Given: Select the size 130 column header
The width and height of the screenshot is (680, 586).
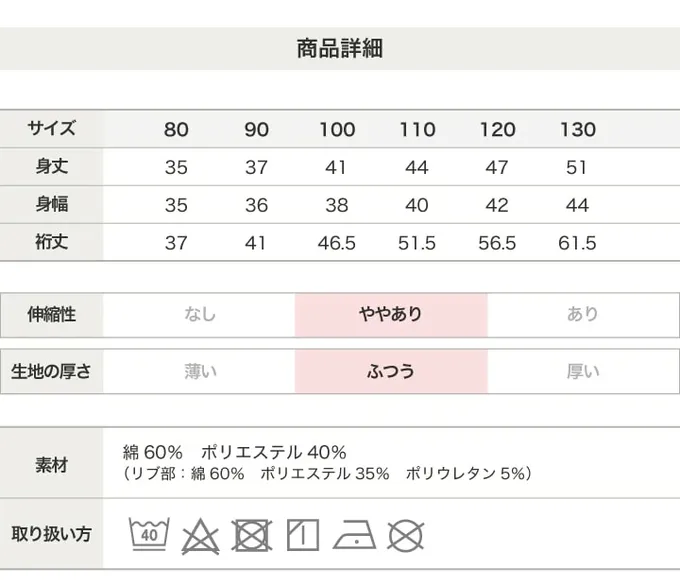Looking at the screenshot, I should 578,129.
